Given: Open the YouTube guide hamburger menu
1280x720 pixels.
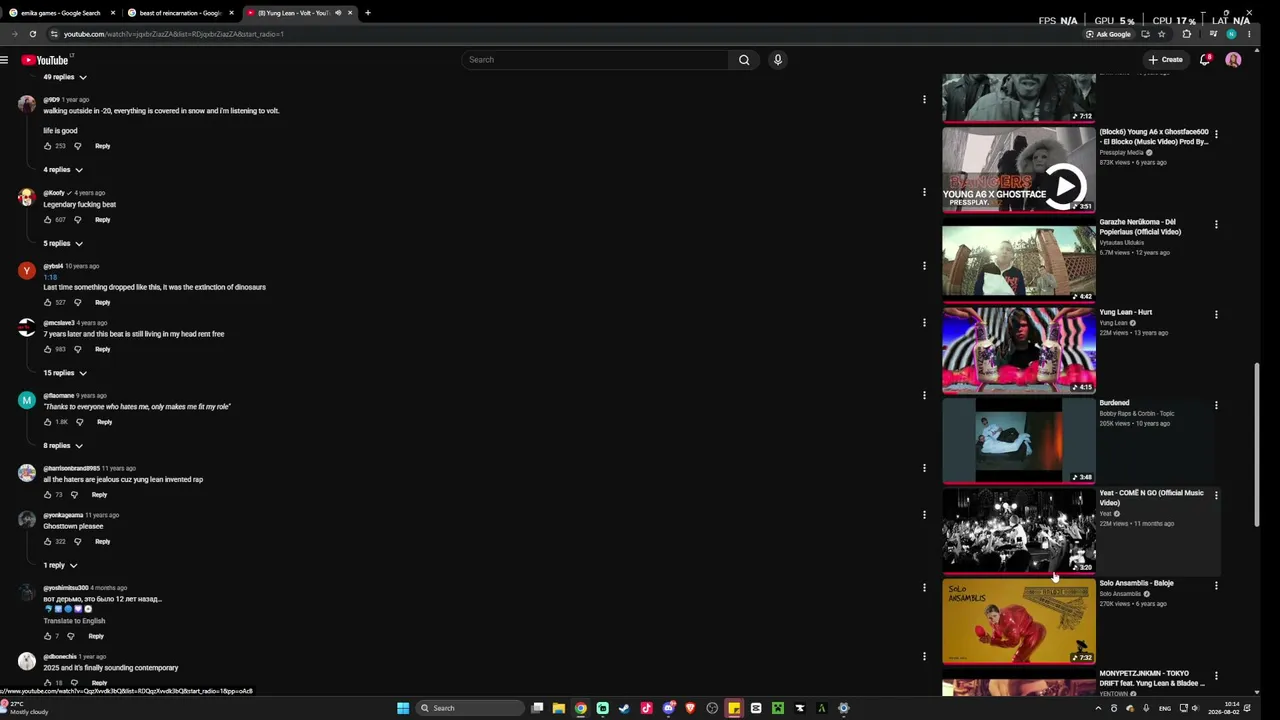Looking at the screenshot, I should [5, 60].
